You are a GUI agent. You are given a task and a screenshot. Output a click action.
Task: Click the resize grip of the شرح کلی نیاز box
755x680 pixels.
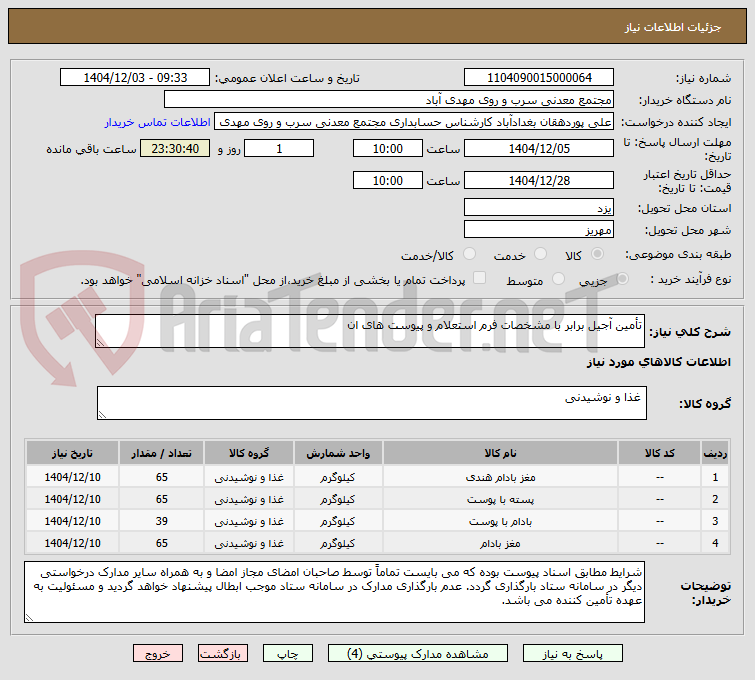tap(100, 343)
